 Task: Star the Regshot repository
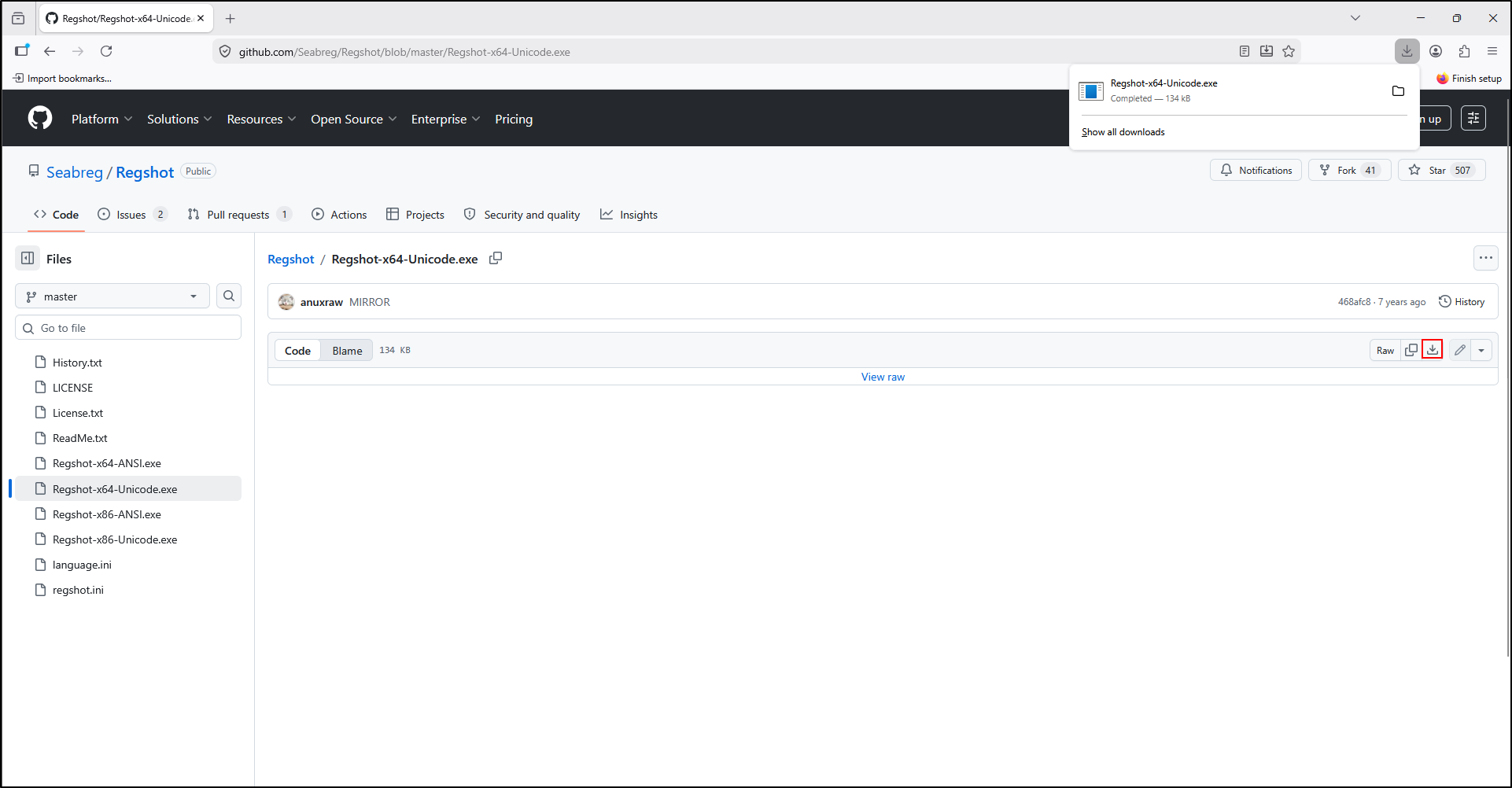pyautogui.click(x=1442, y=170)
